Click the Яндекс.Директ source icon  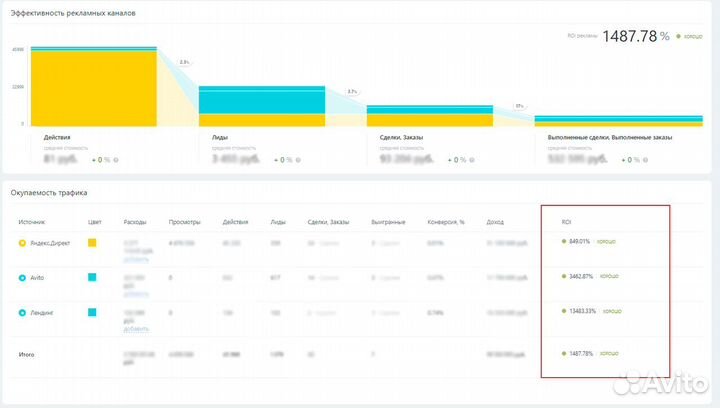pyautogui.click(x=22, y=243)
